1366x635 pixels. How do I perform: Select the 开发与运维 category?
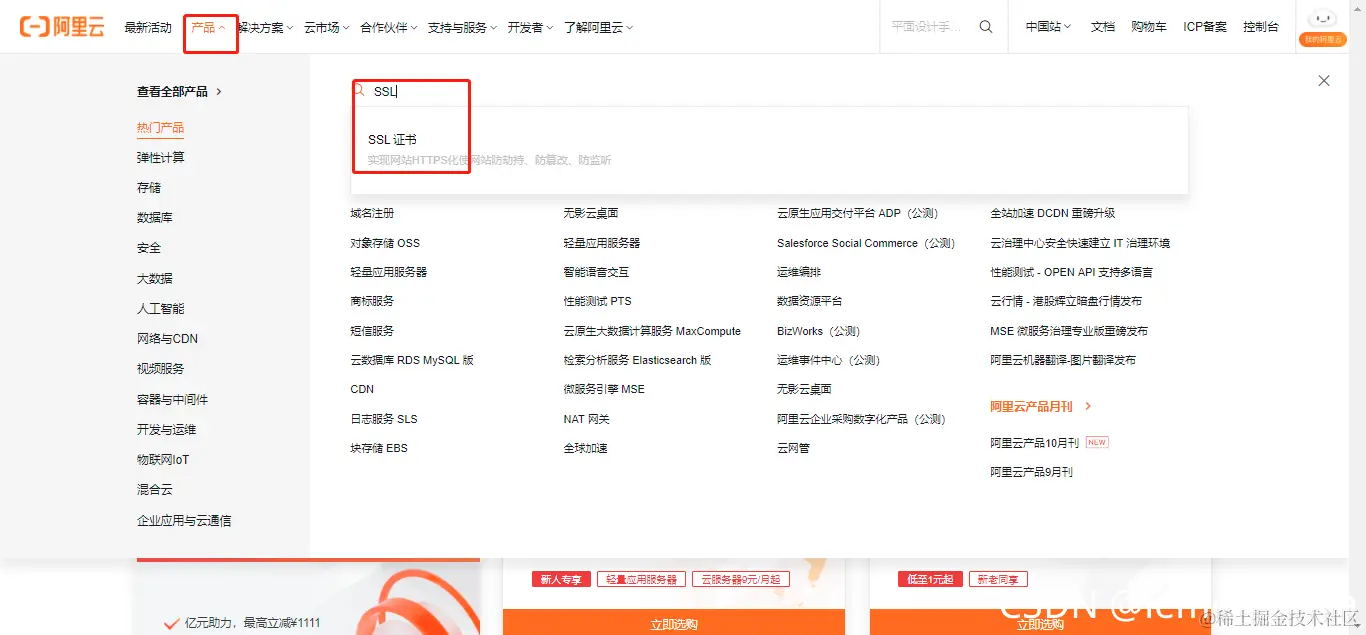tap(166, 430)
